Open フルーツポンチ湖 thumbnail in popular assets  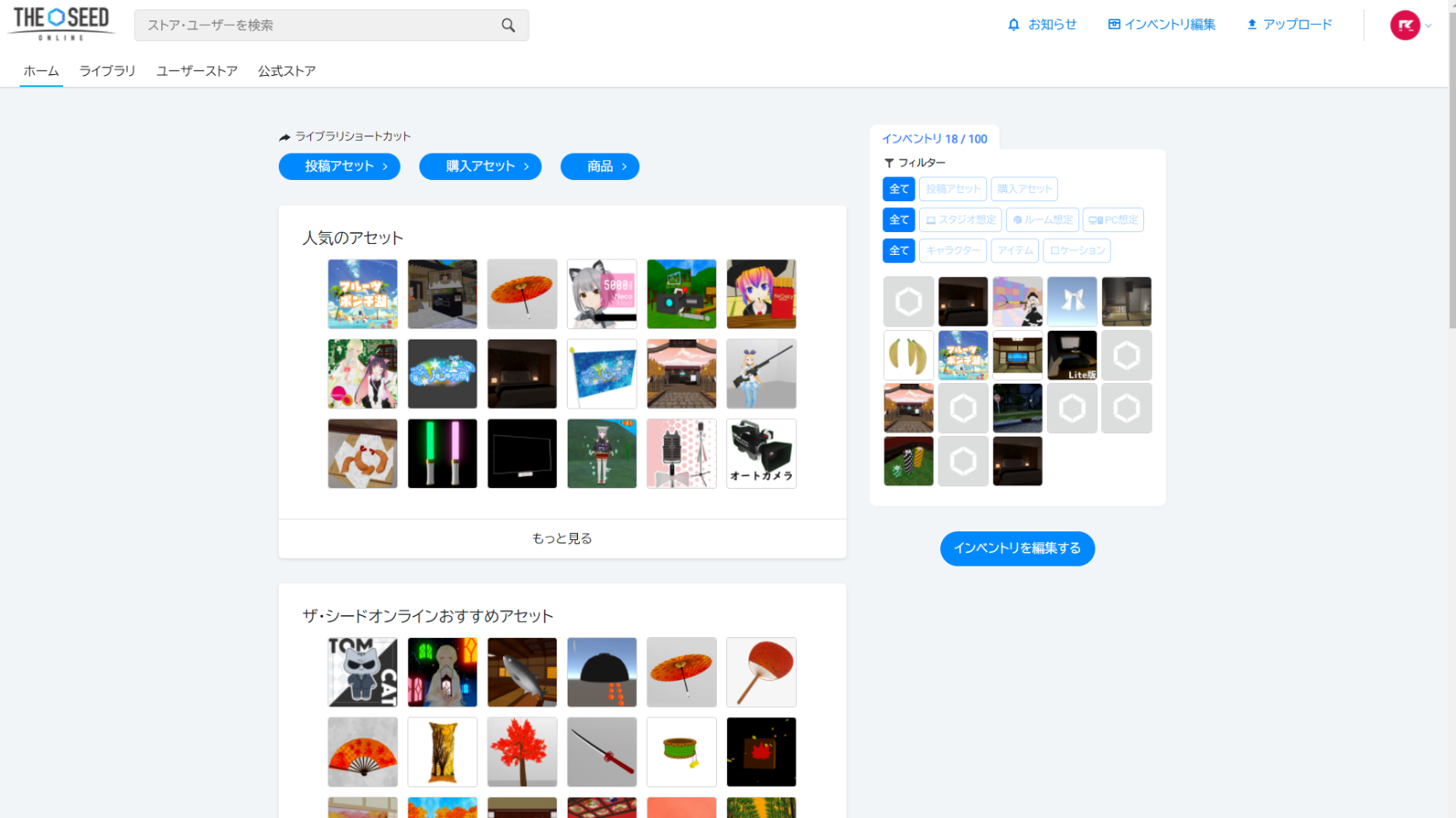point(362,294)
